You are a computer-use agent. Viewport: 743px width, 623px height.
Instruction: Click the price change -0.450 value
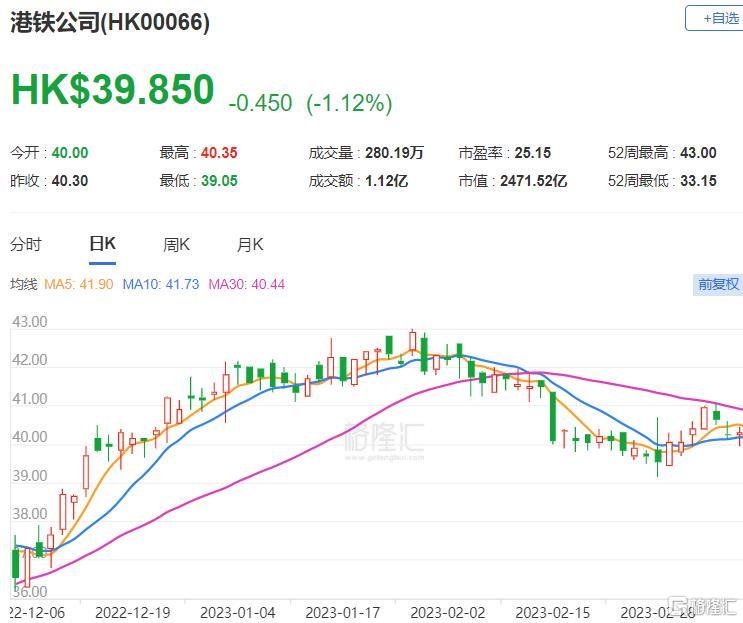(x=260, y=103)
